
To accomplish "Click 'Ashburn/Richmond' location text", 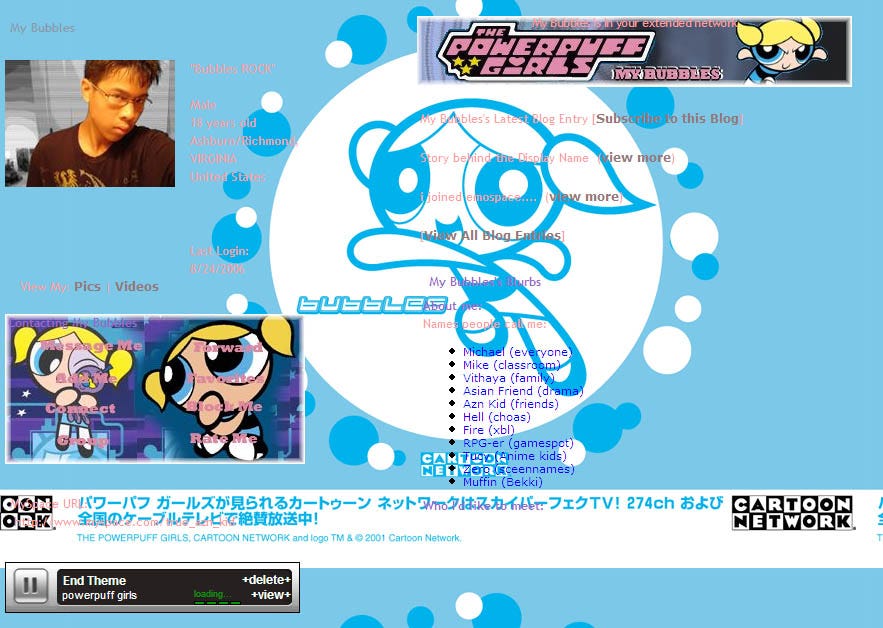I will tap(243, 141).
